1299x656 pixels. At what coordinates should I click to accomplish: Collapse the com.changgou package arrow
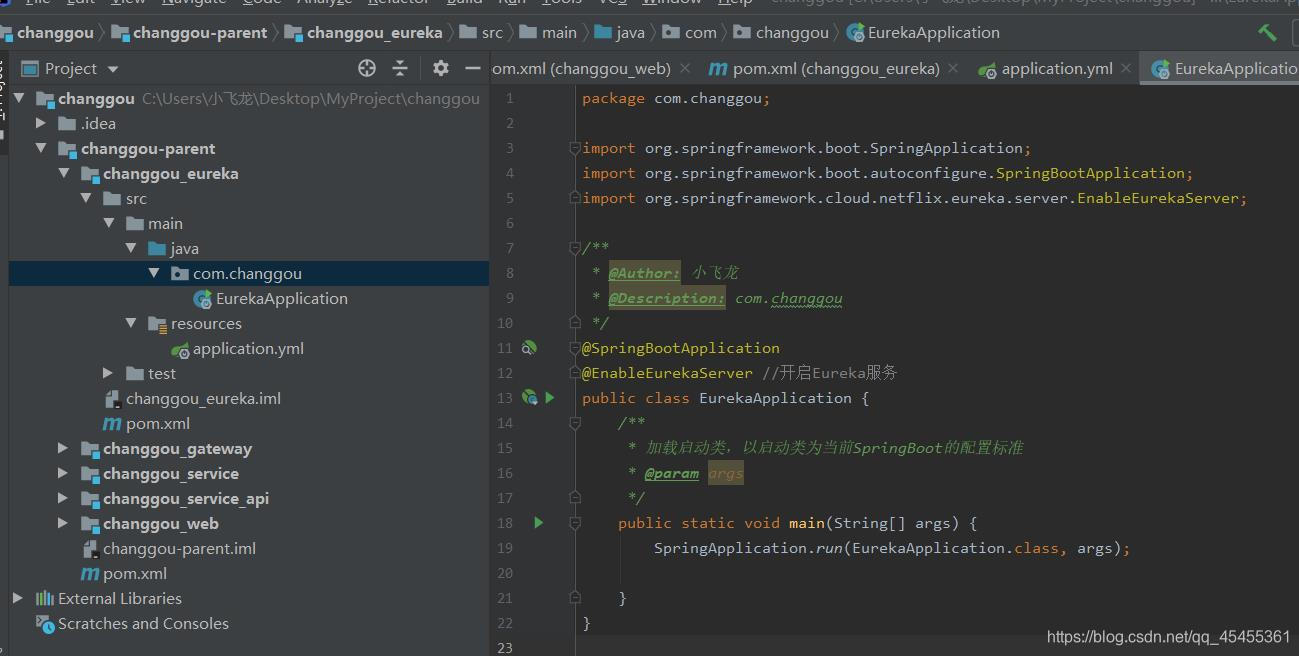pyautogui.click(x=153, y=273)
